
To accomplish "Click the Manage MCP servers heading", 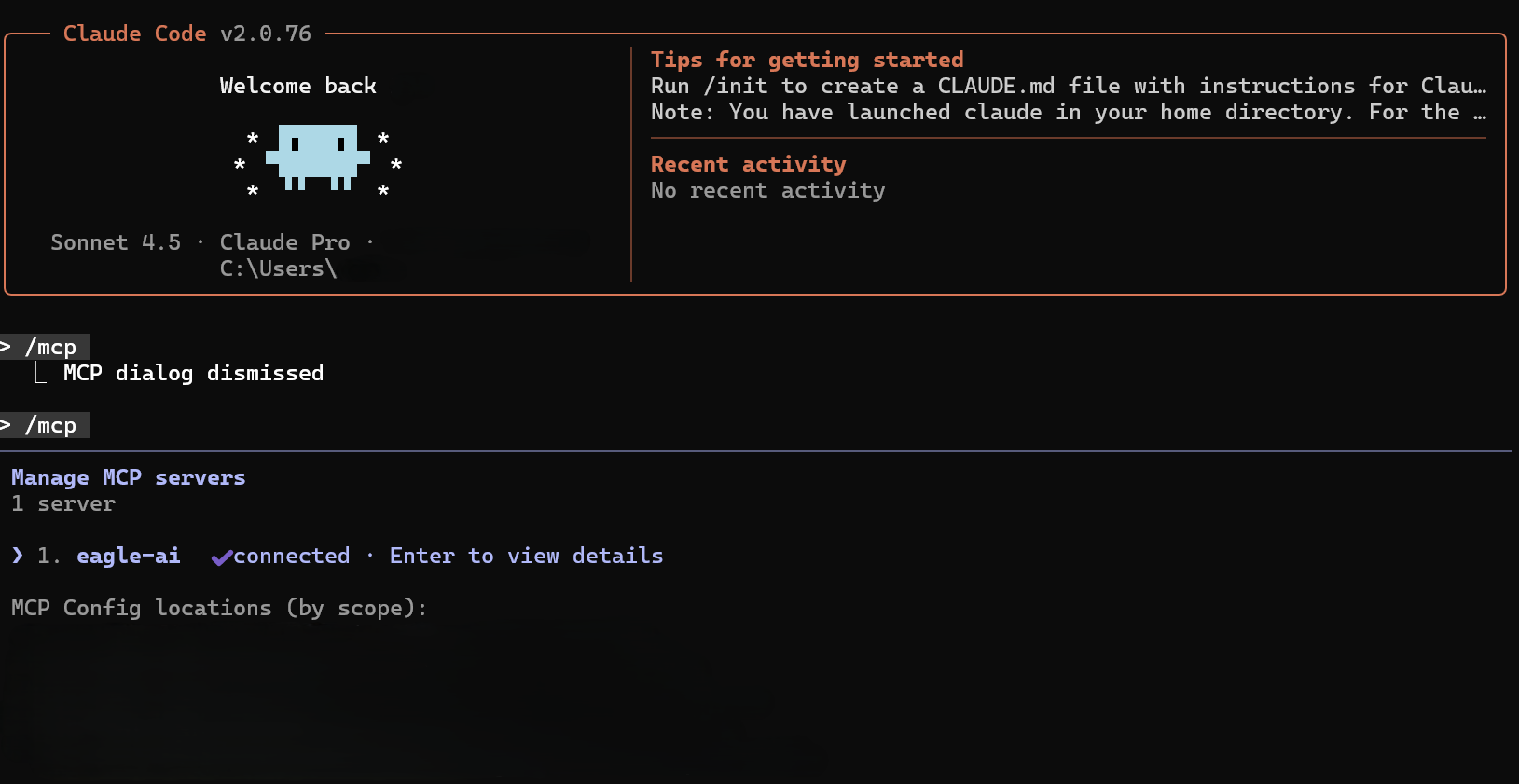I will click(x=129, y=477).
